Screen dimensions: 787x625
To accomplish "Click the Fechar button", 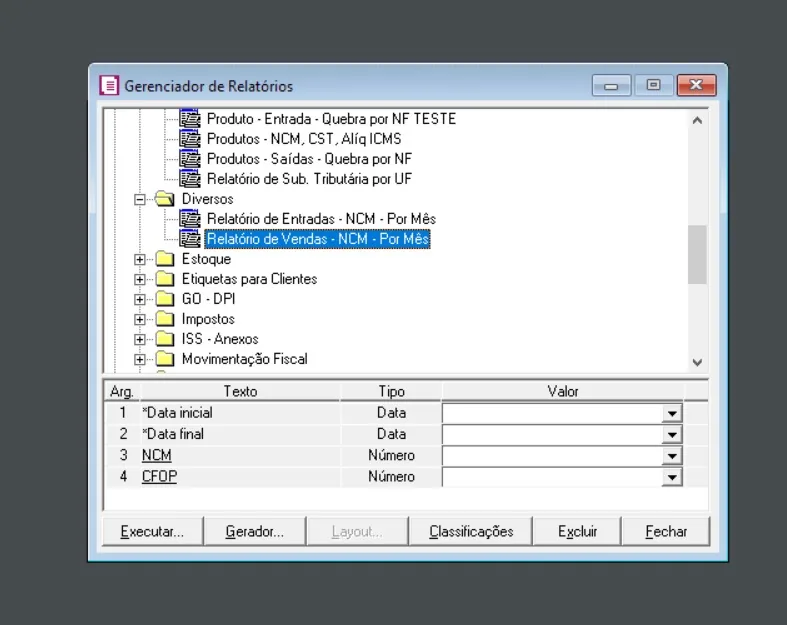I will coord(666,531).
